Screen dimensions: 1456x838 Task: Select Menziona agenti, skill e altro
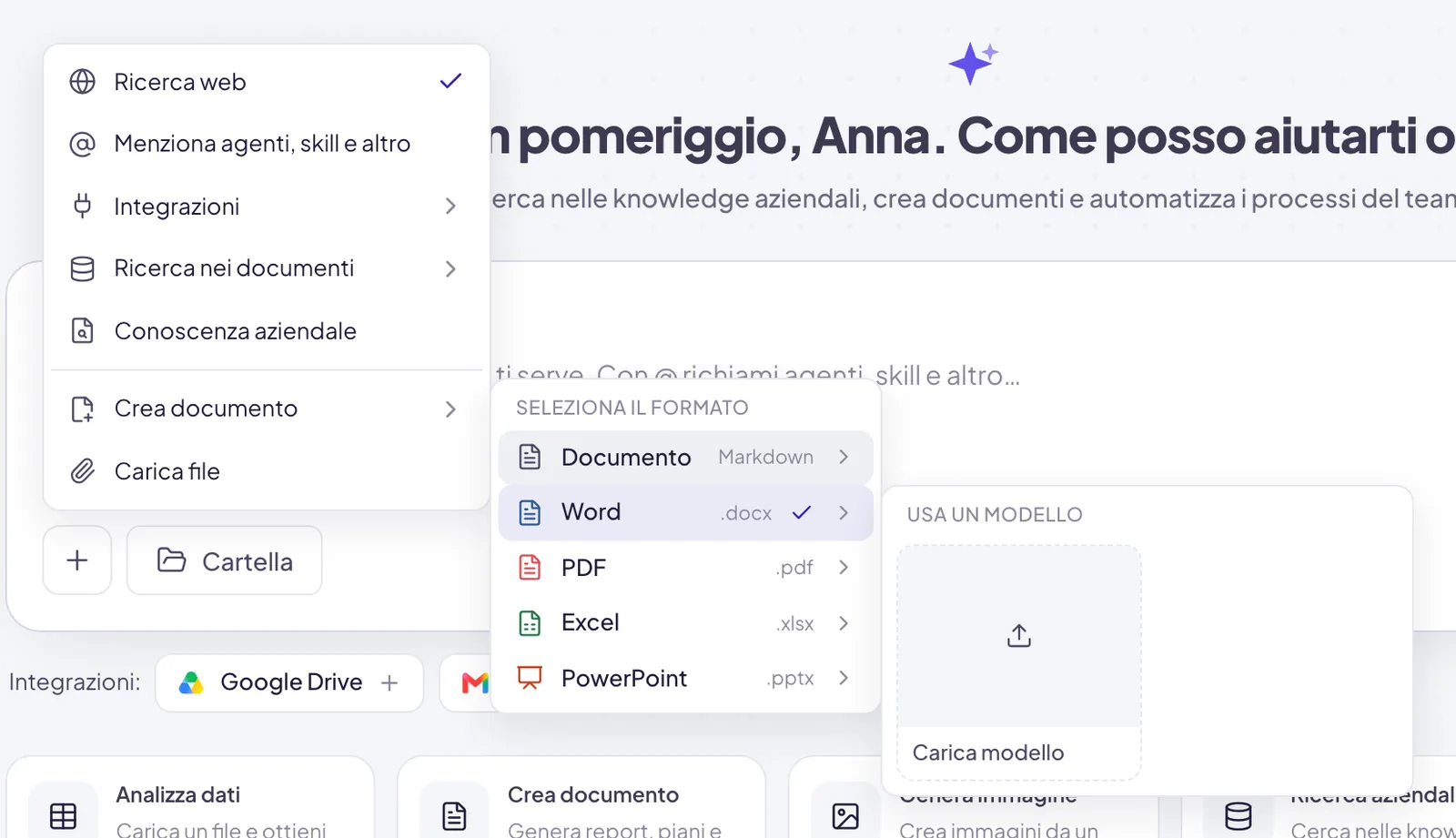click(267, 144)
